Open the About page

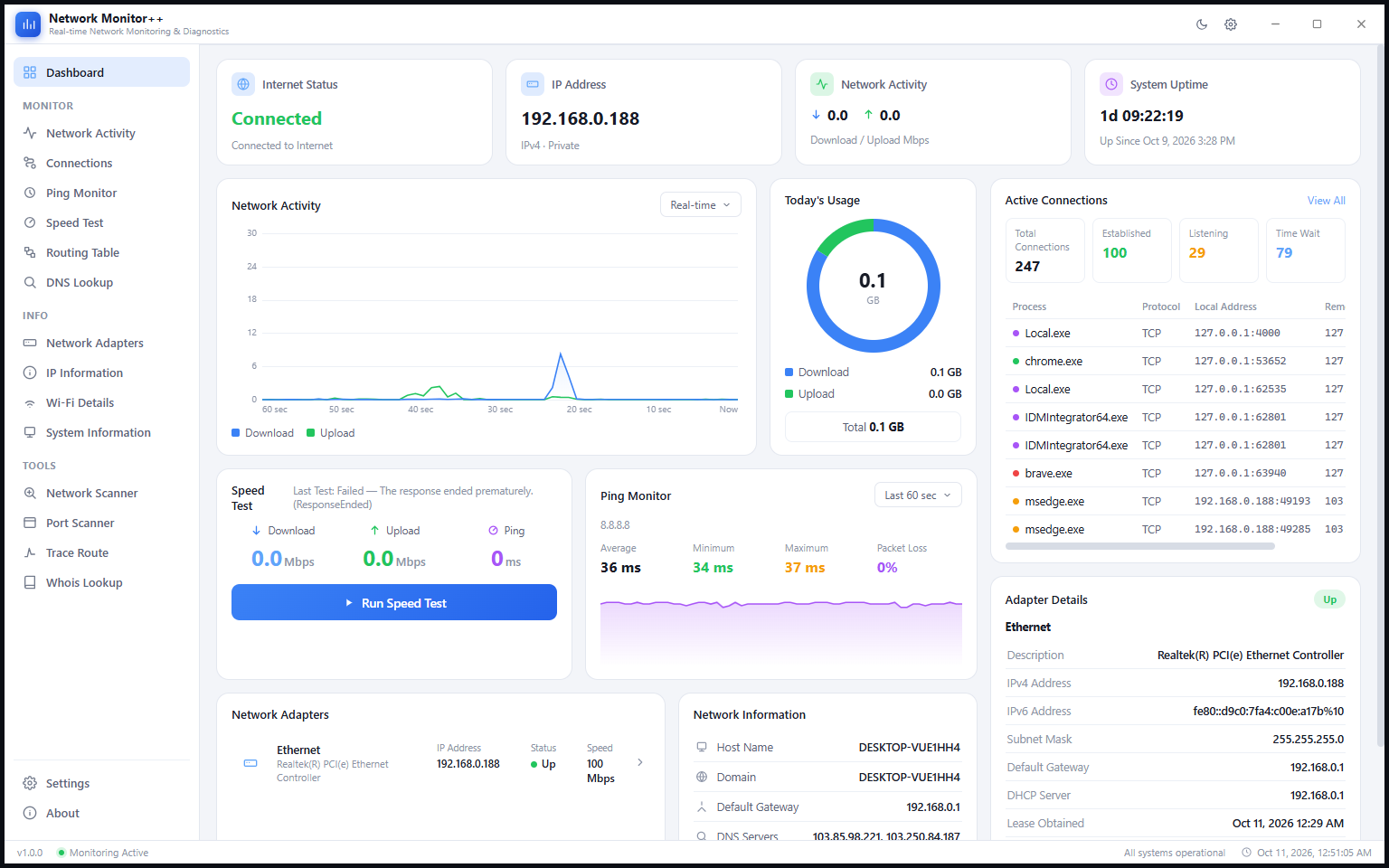(101, 813)
